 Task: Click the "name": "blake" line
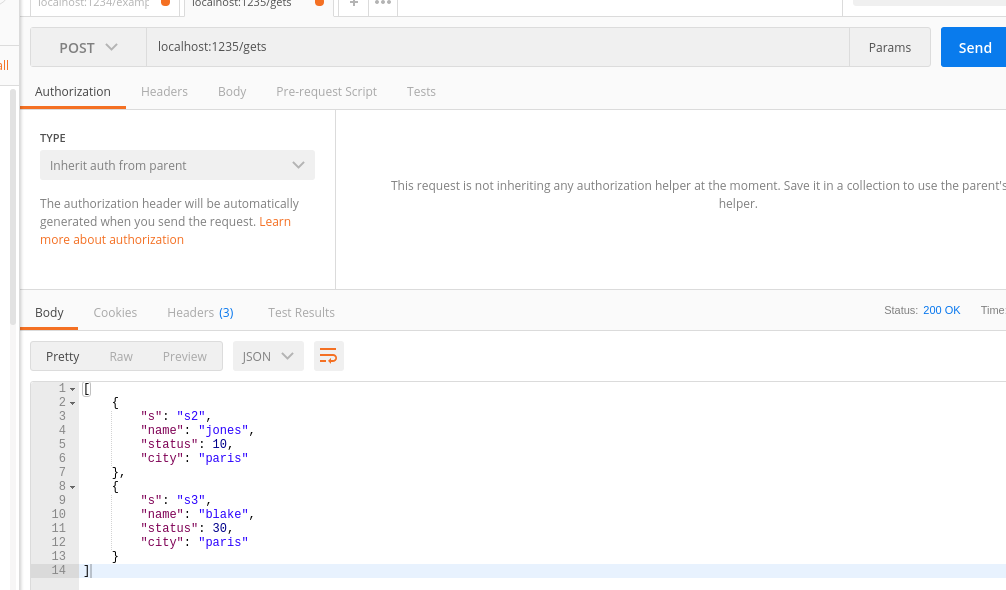(198, 514)
